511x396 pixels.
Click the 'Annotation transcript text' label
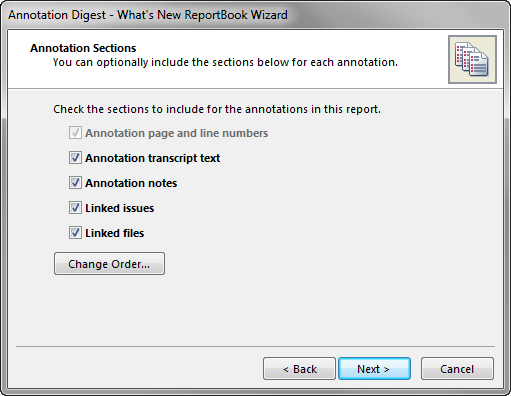[153, 158]
